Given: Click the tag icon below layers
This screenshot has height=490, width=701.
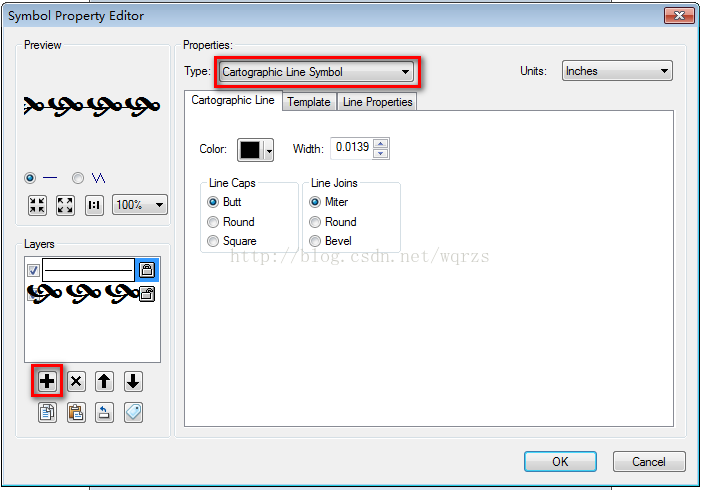Looking at the screenshot, I should (133, 412).
